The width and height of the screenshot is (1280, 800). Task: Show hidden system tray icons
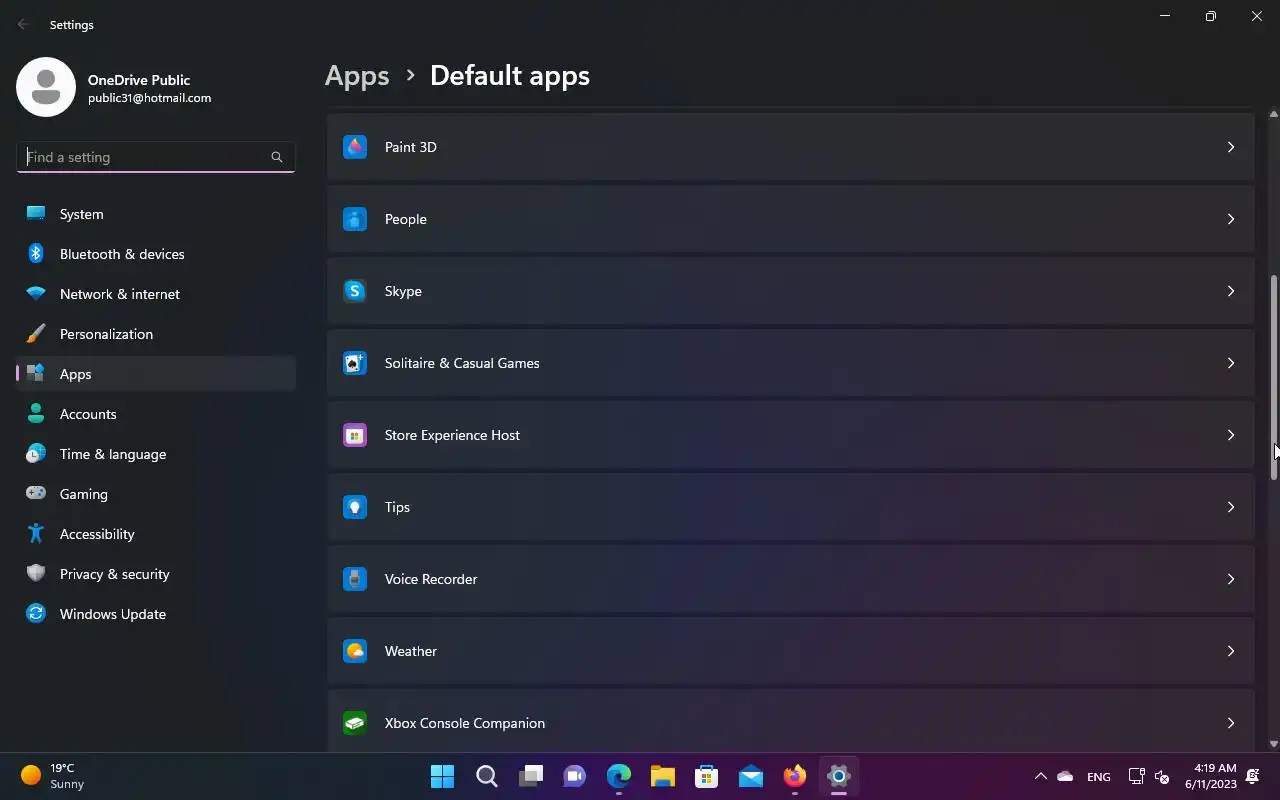[x=1040, y=776]
